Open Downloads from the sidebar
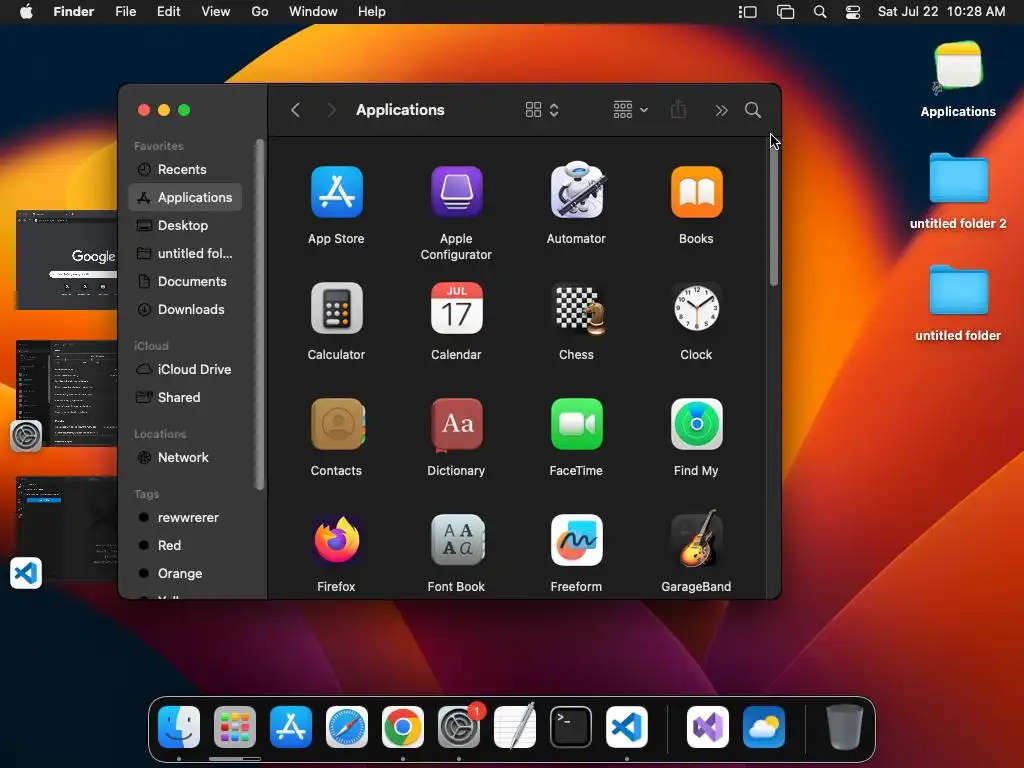The image size is (1024, 768). coord(185,310)
